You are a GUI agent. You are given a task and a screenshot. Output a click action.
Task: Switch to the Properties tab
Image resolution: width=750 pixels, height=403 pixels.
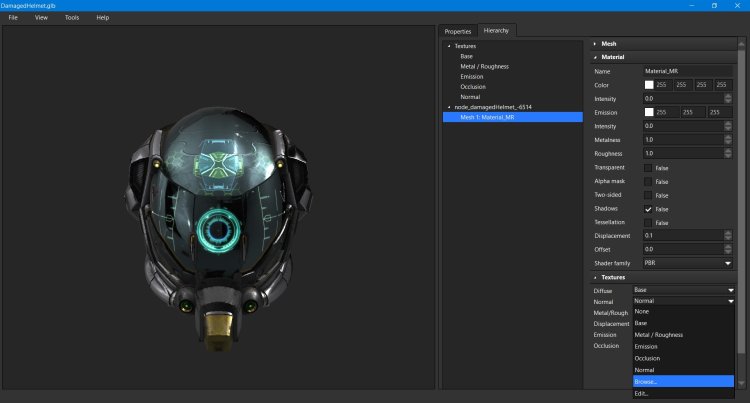point(458,31)
